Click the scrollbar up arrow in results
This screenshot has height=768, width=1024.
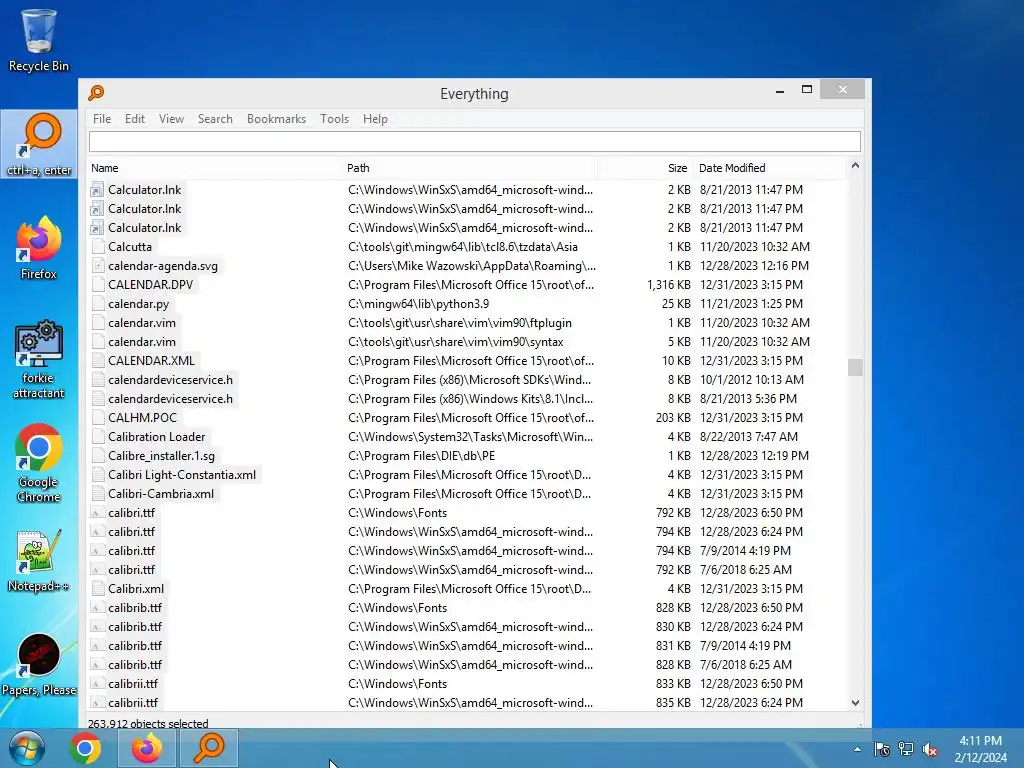(x=856, y=166)
